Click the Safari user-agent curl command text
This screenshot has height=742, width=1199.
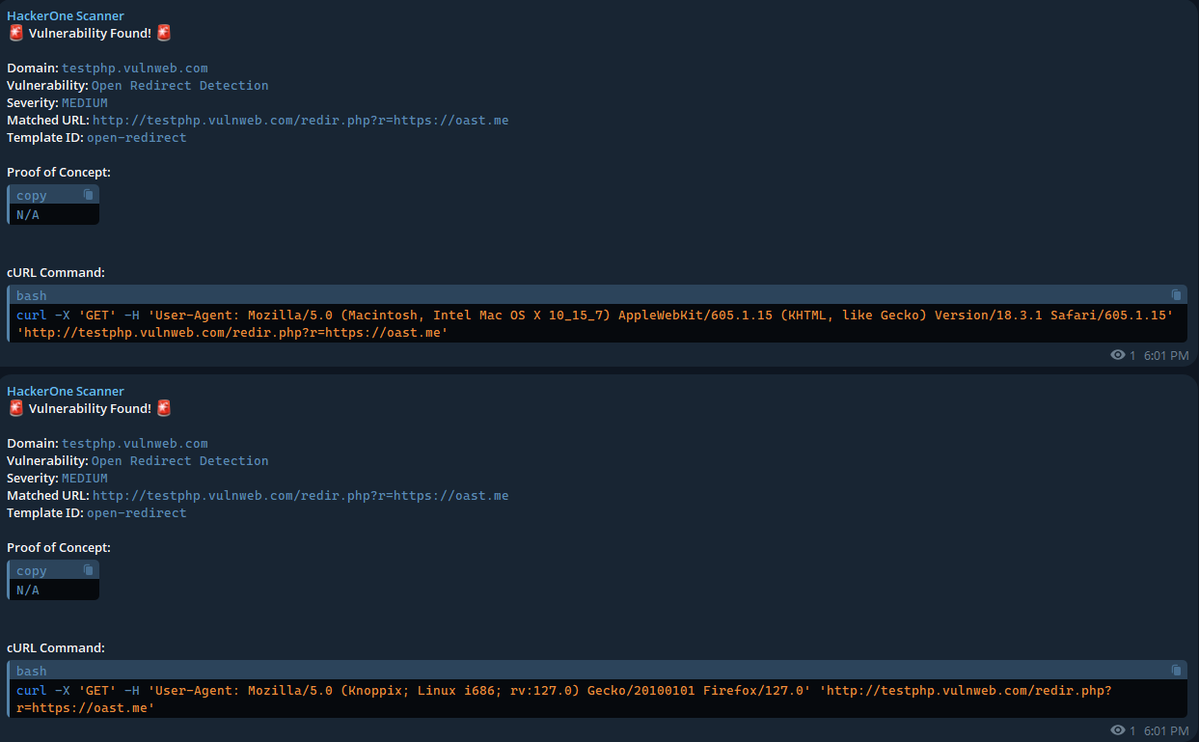594,324
